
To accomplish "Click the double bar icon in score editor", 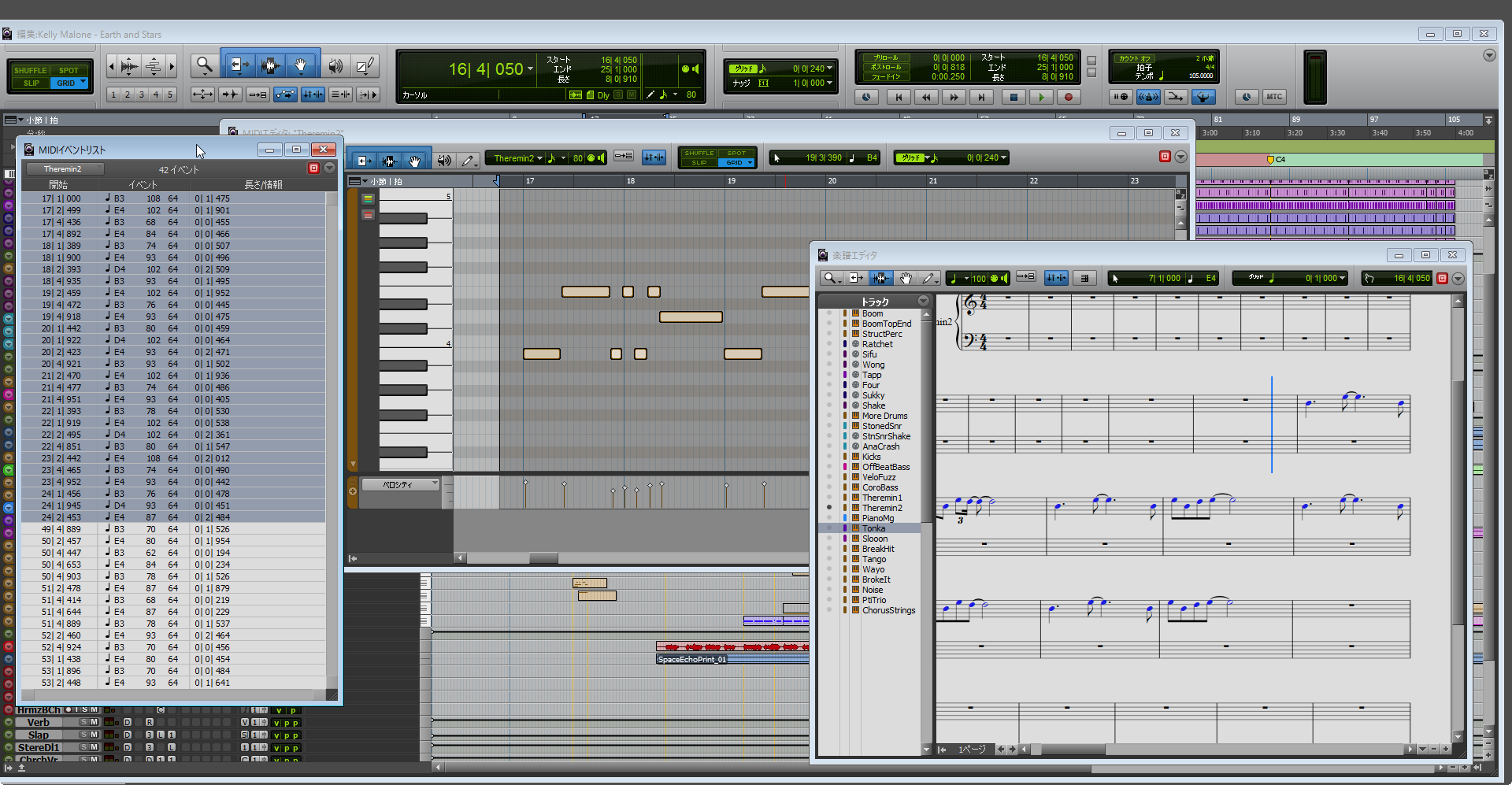I will click(x=1084, y=278).
